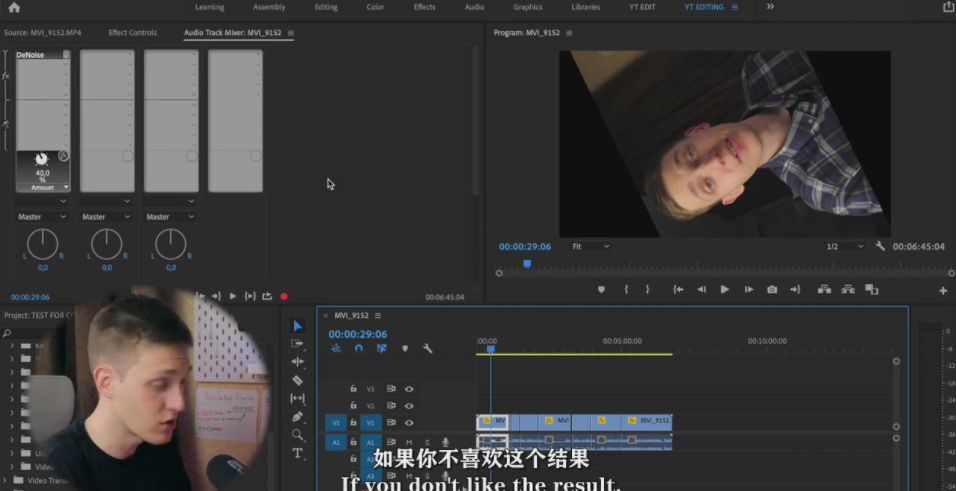Select the Type tool

[297, 453]
